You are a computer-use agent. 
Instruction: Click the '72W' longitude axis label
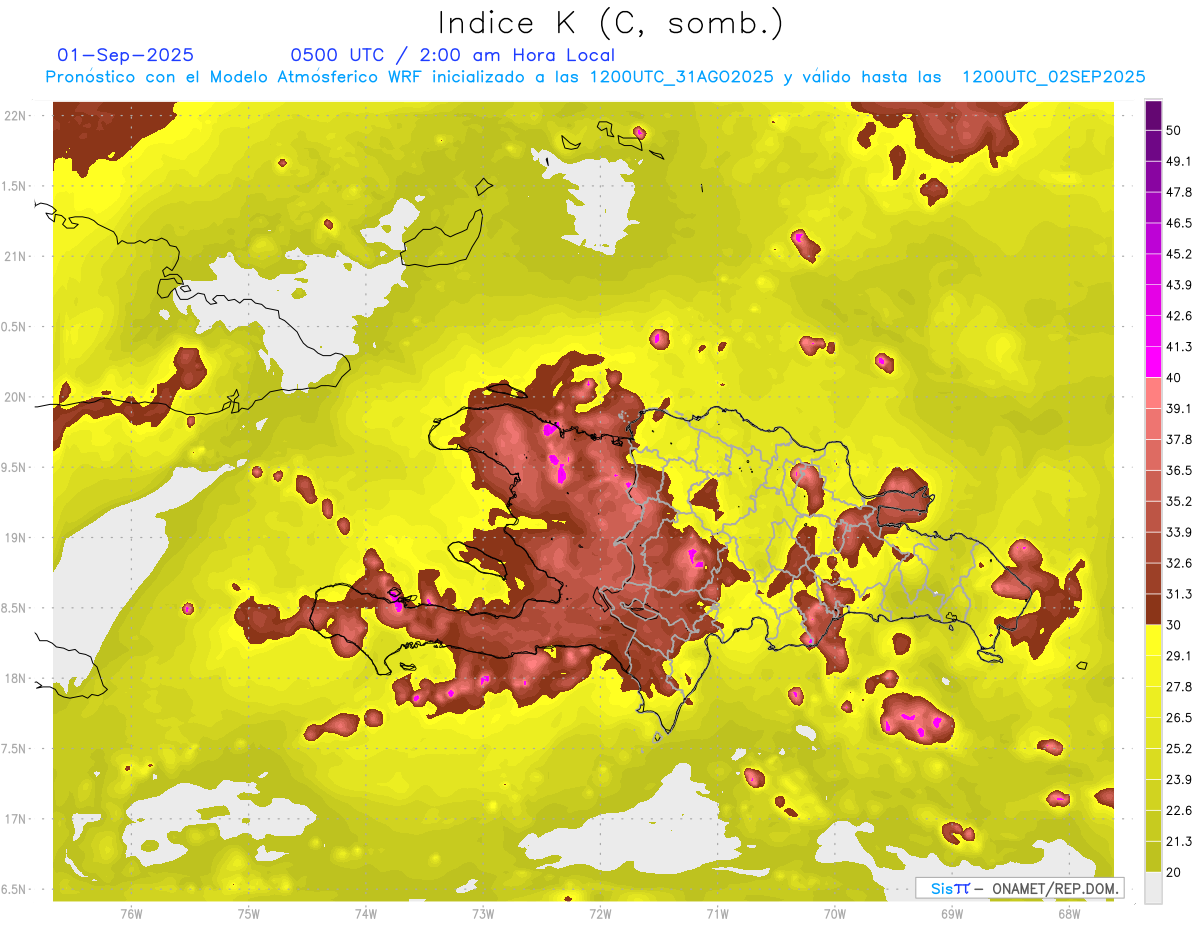[x=600, y=913]
